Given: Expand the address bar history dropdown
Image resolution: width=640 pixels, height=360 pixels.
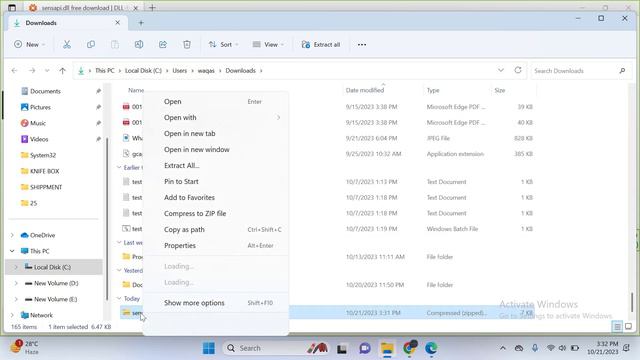Looking at the screenshot, I should pyautogui.click(x=501, y=70).
